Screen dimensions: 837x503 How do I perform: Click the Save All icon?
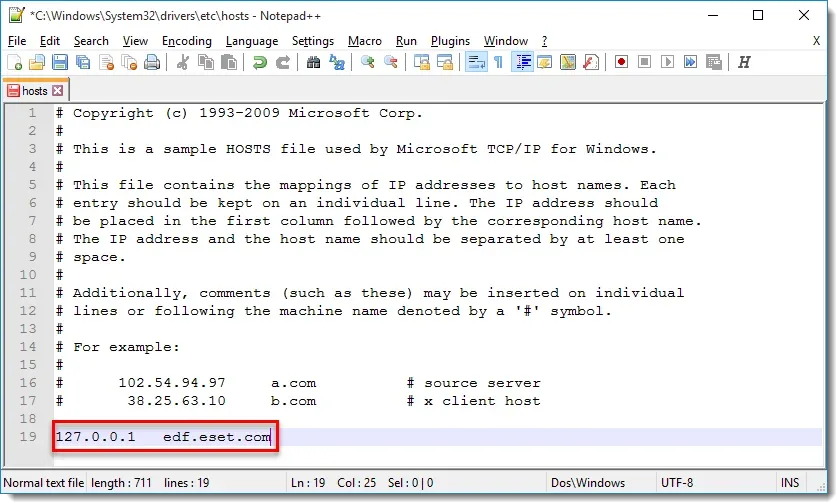coord(83,62)
